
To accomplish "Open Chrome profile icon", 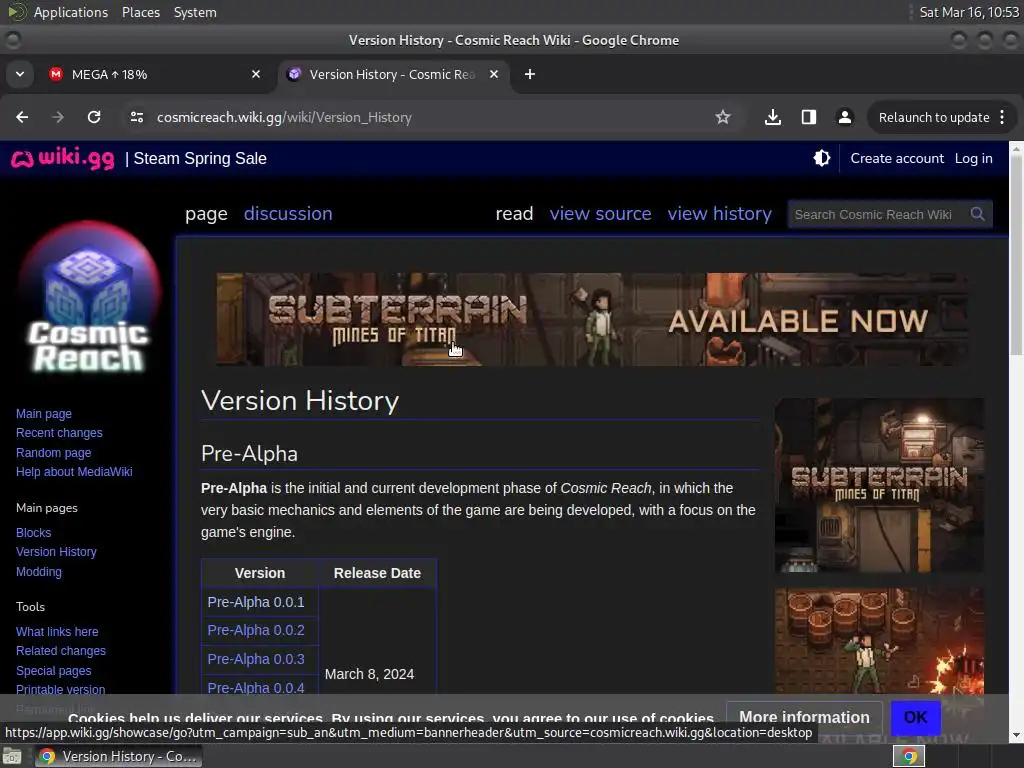I will (x=844, y=117).
